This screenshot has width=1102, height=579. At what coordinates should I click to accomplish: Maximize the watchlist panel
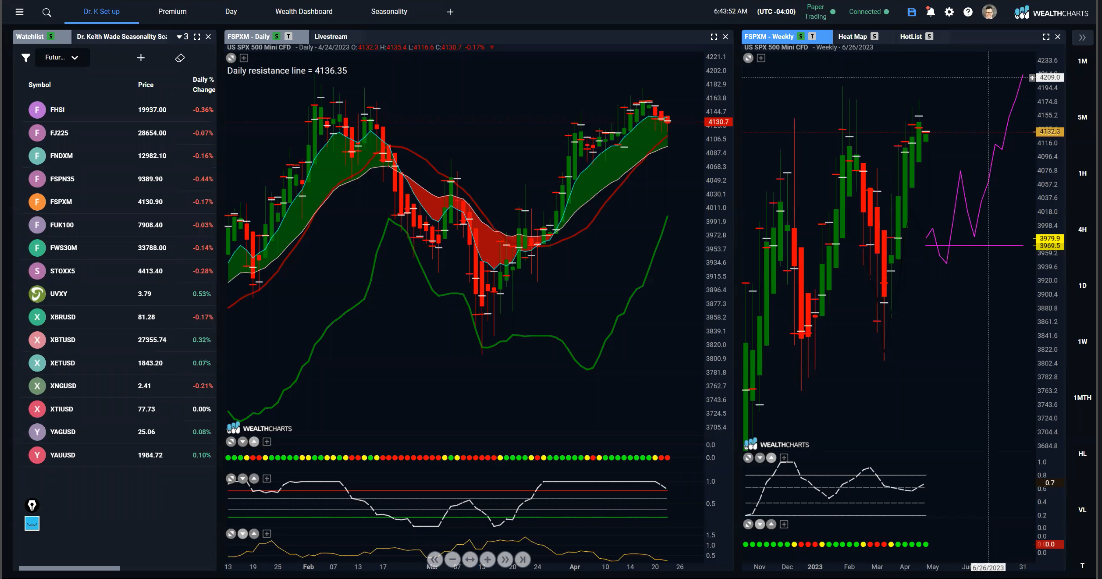(x=197, y=37)
